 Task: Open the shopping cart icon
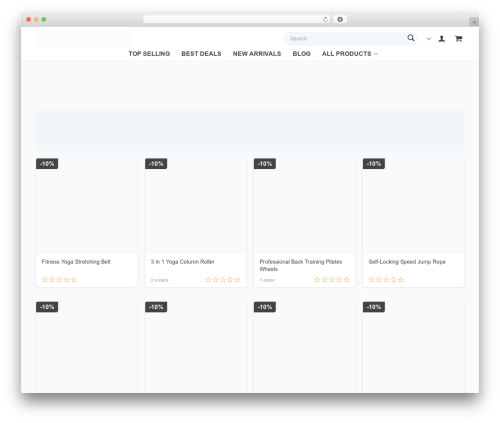(x=459, y=39)
